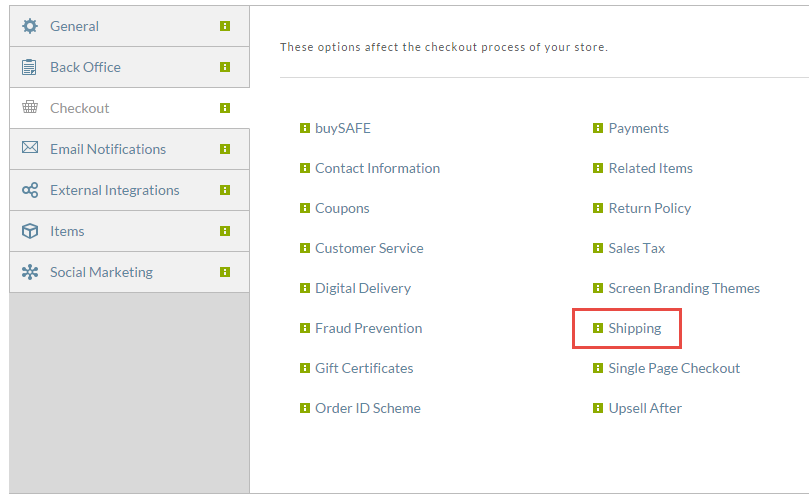
Task: Open Fraud Prevention options
Action: [368, 328]
